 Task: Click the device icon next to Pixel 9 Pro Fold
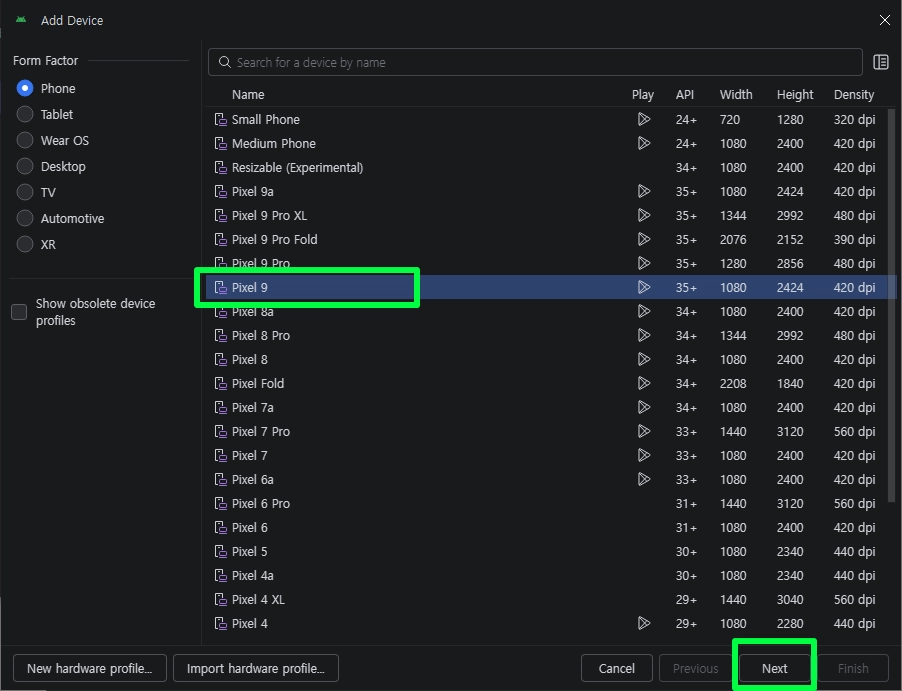click(x=221, y=239)
